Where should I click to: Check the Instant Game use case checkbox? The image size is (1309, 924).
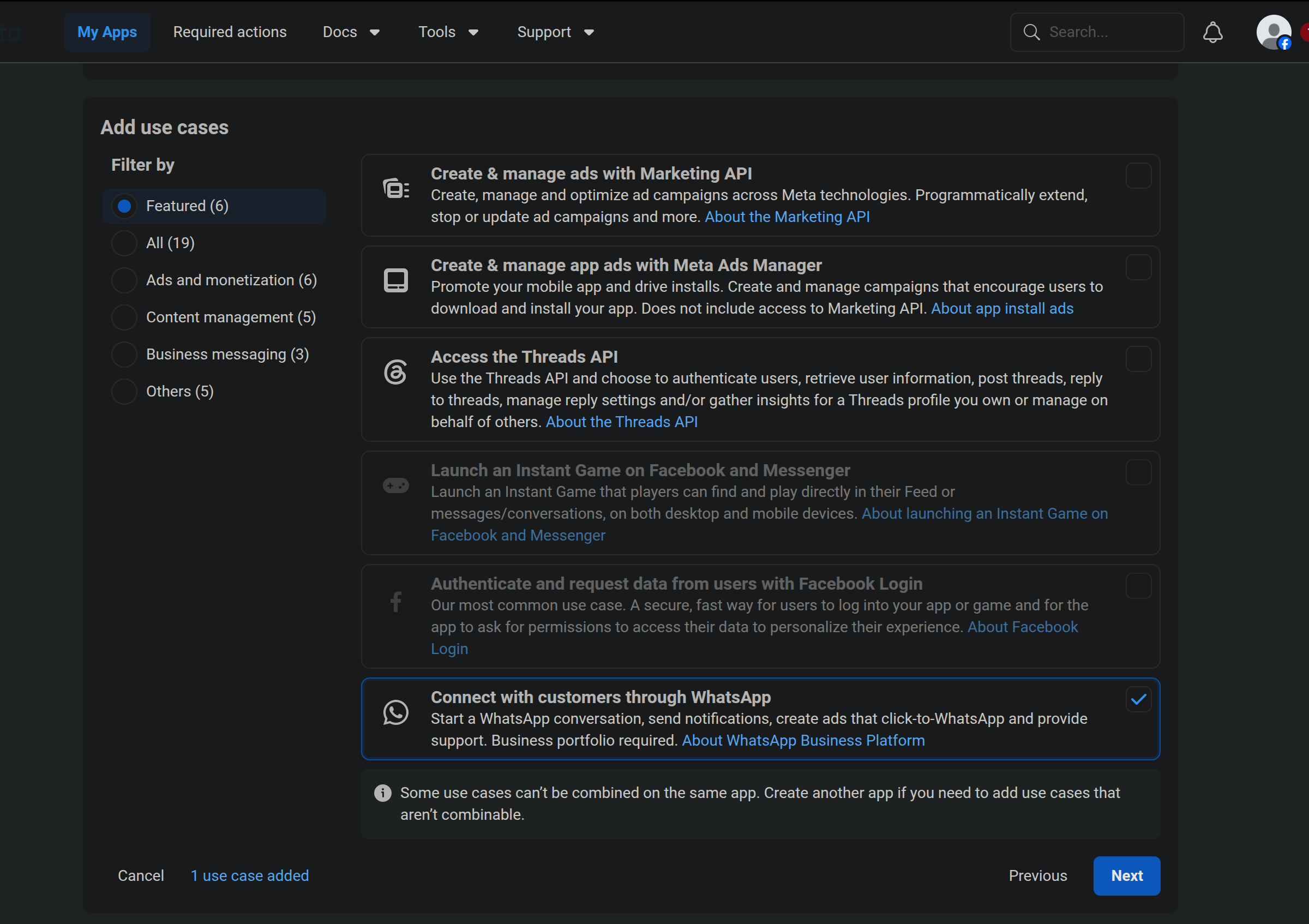coord(1138,472)
